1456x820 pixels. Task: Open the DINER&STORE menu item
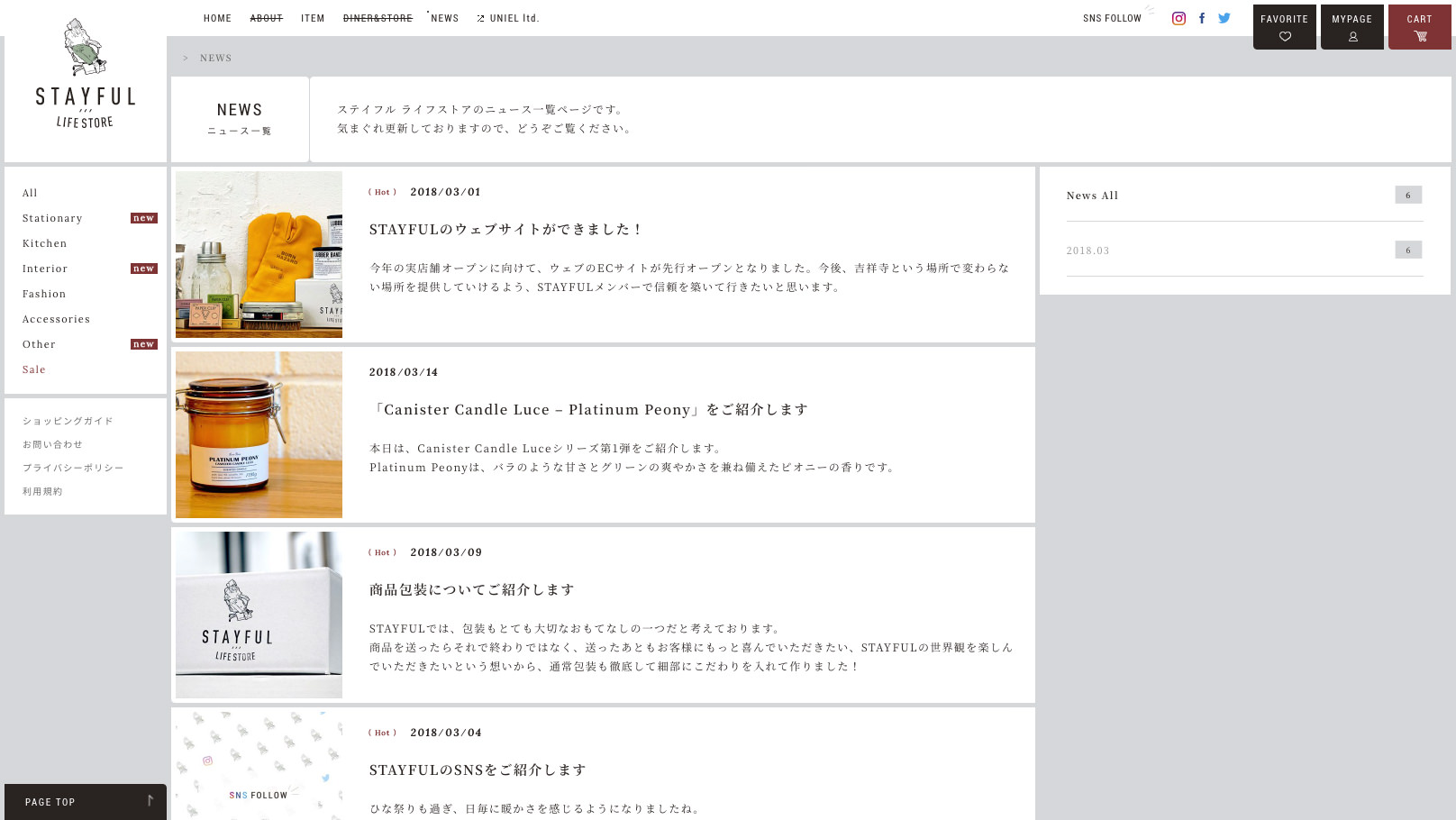(x=378, y=18)
